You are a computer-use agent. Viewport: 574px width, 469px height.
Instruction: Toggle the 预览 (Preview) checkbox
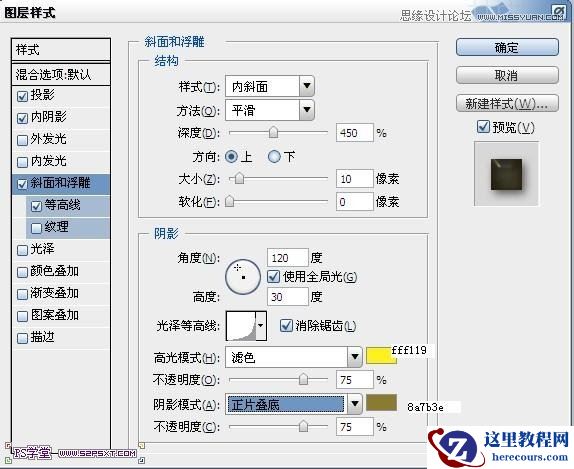point(483,127)
